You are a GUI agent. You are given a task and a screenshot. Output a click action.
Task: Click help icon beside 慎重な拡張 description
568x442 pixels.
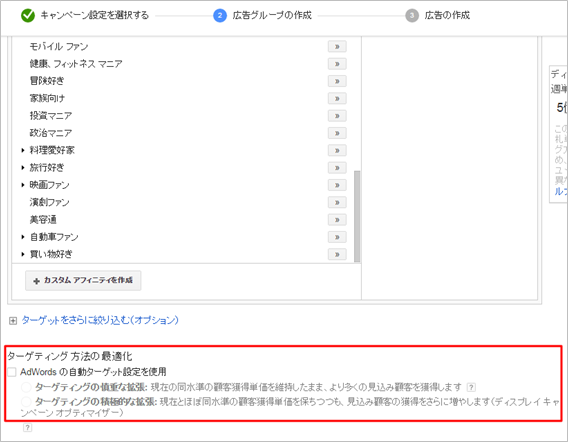click(471, 387)
